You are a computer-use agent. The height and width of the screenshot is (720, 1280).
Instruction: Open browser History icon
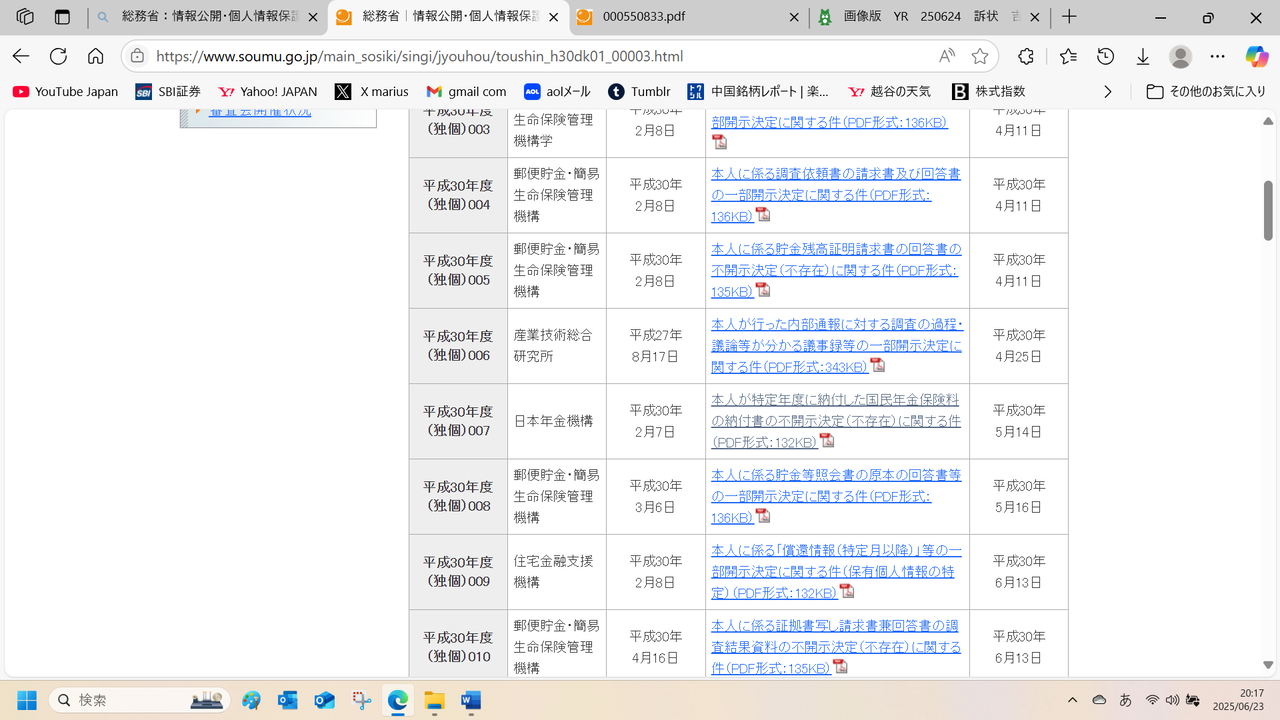coord(1105,57)
